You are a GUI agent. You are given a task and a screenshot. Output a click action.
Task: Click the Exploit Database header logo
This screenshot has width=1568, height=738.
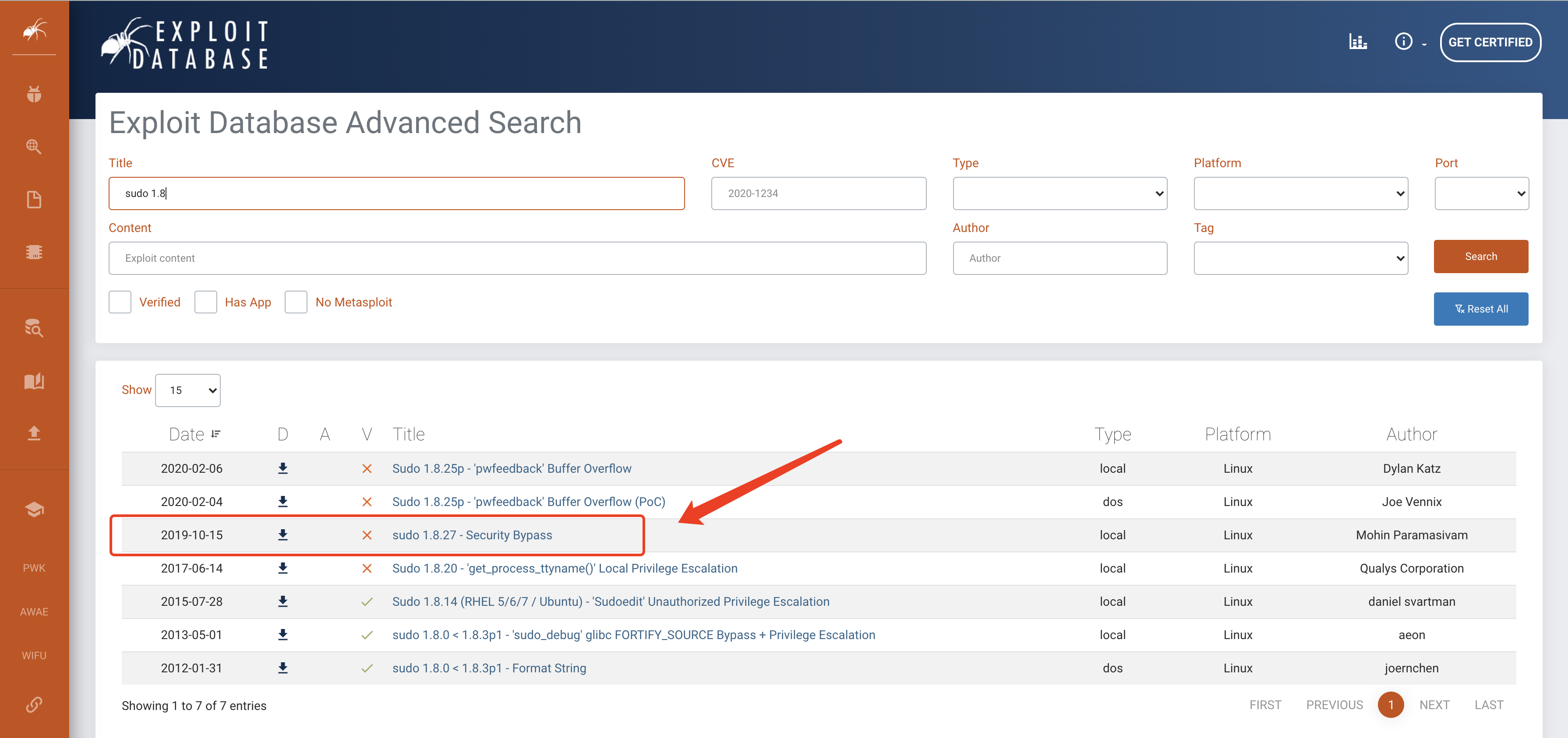point(185,44)
